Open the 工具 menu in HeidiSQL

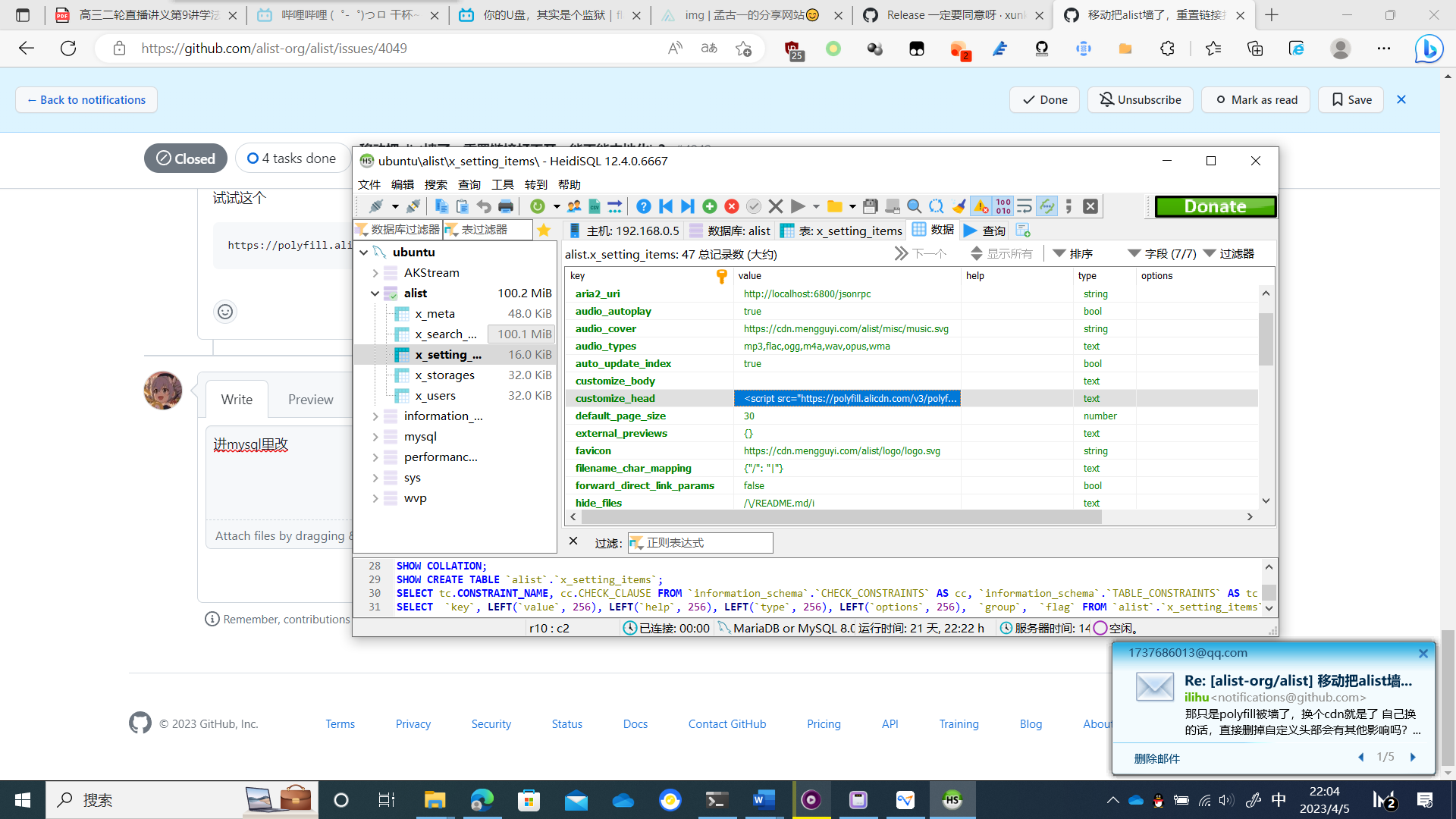(x=504, y=184)
